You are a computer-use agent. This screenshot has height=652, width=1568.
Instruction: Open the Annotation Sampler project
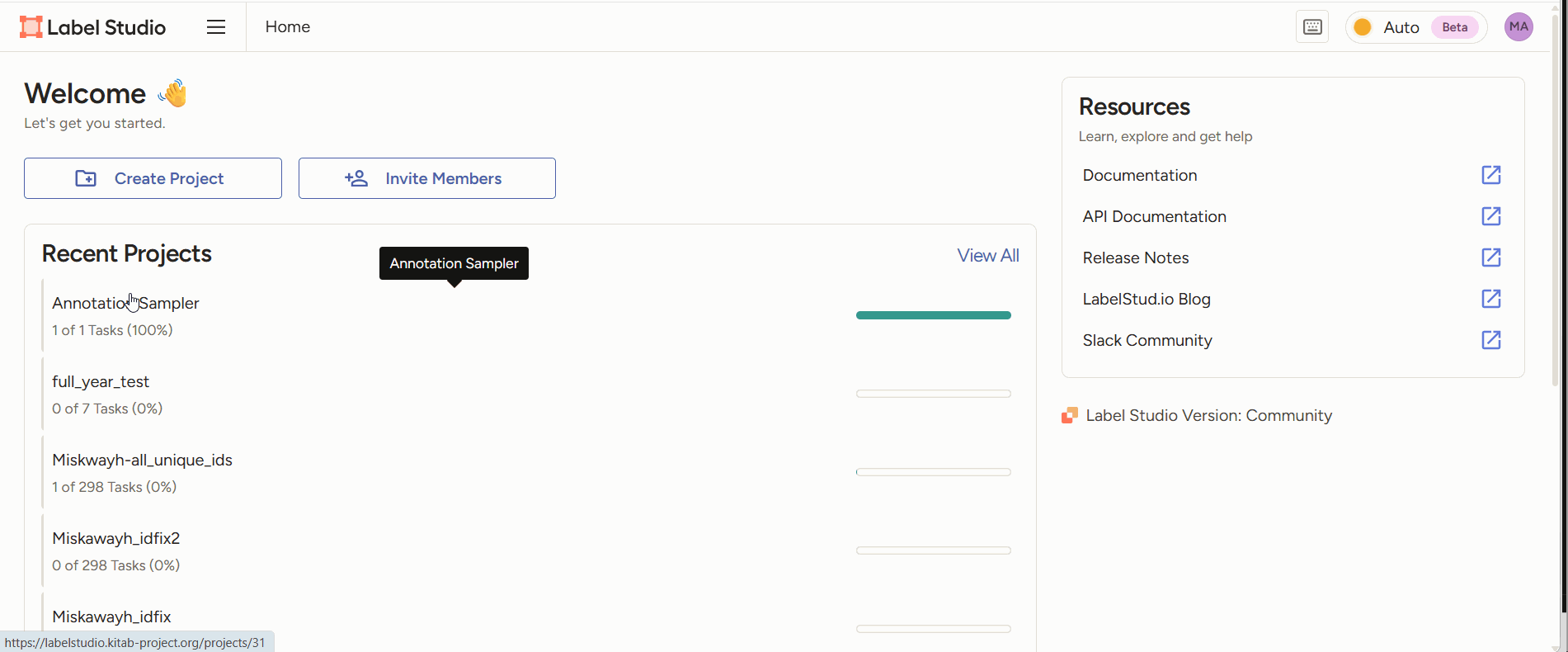coord(125,304)
